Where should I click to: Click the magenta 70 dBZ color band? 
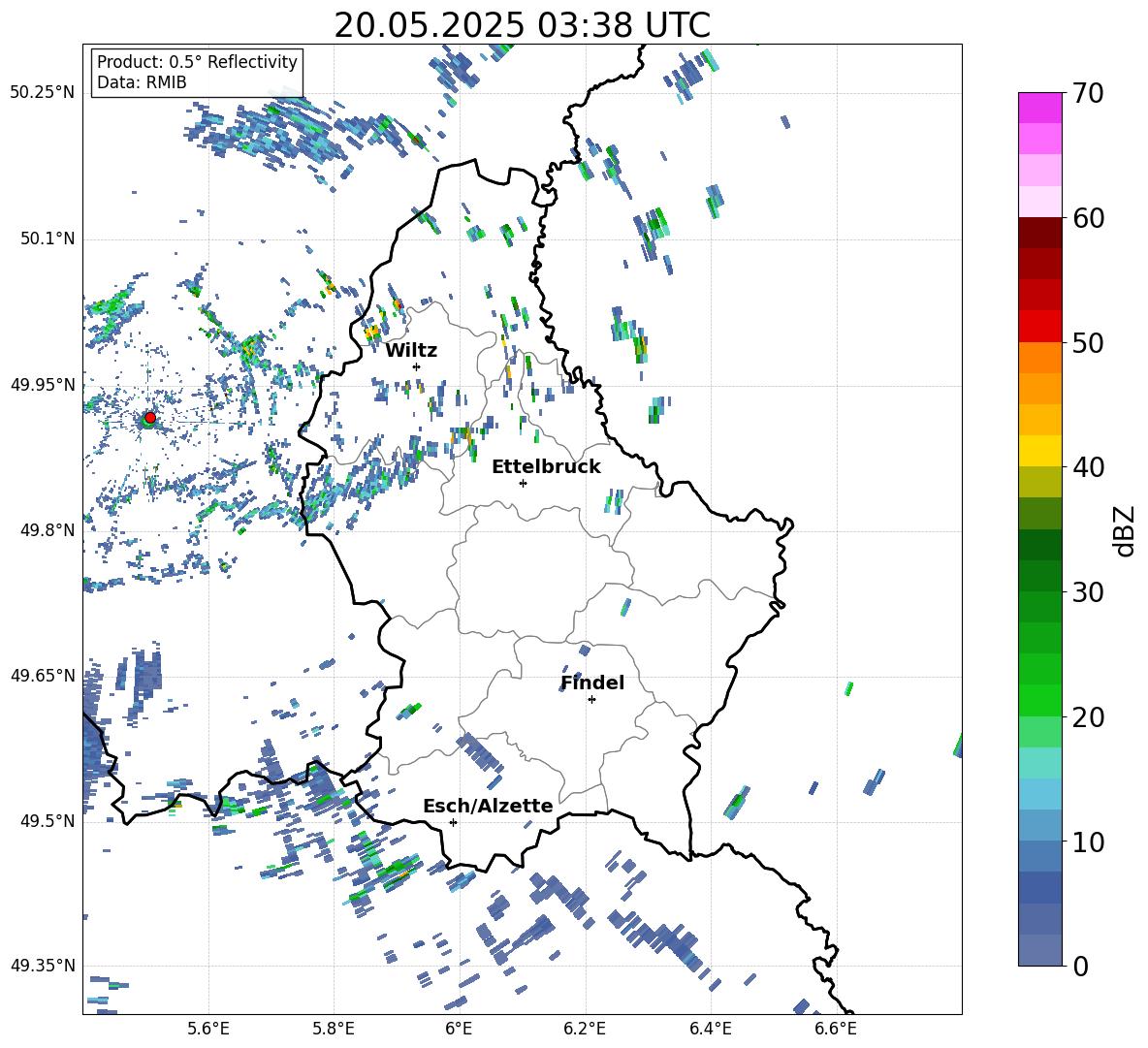tap(1039, 108)
